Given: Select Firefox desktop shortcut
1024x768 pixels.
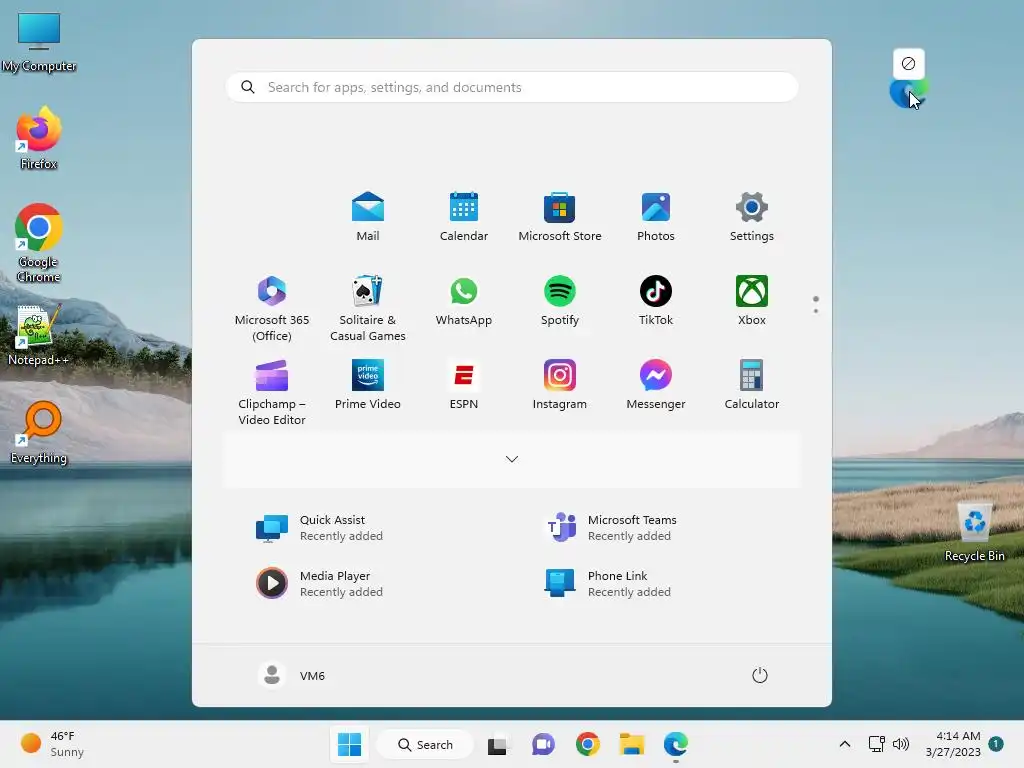Looking at the screenshot, I should (x=39, y=138).
